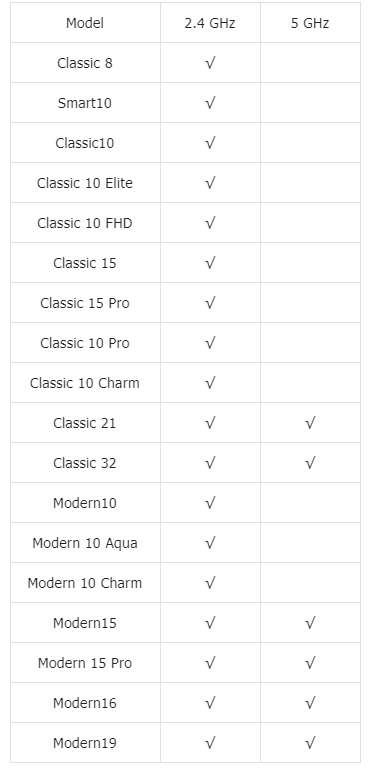This screenshot has width=371, height=771.
Task: Click the 2.4 GHz column header
Action: pyautogui.click(x=210, y=23)
